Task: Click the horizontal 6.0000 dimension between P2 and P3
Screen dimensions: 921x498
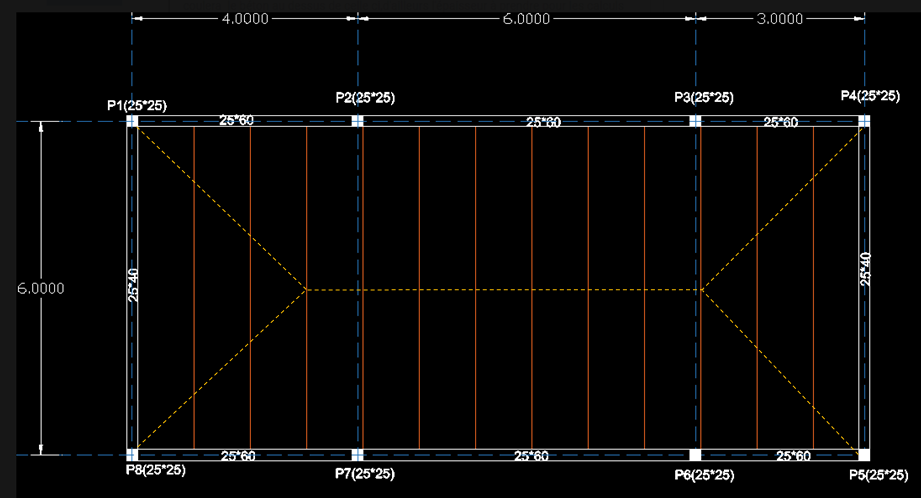Action: point(526,19)
